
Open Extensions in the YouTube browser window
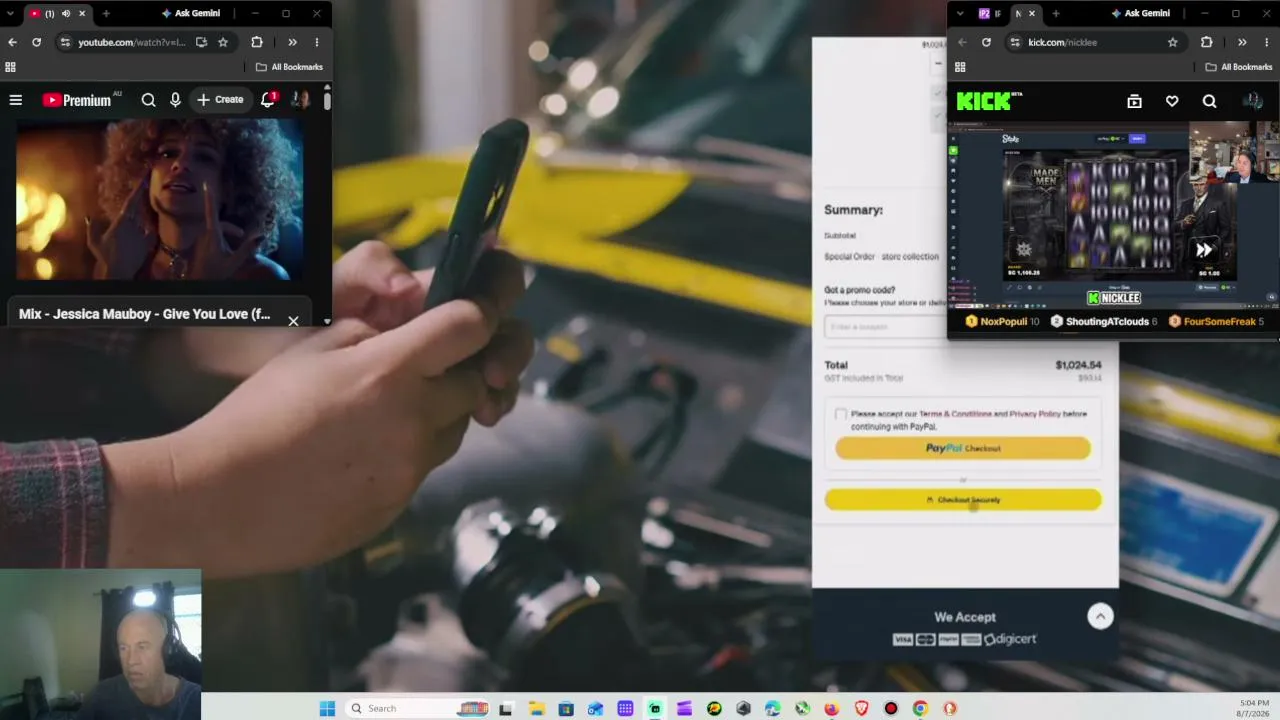coord(257,42)
